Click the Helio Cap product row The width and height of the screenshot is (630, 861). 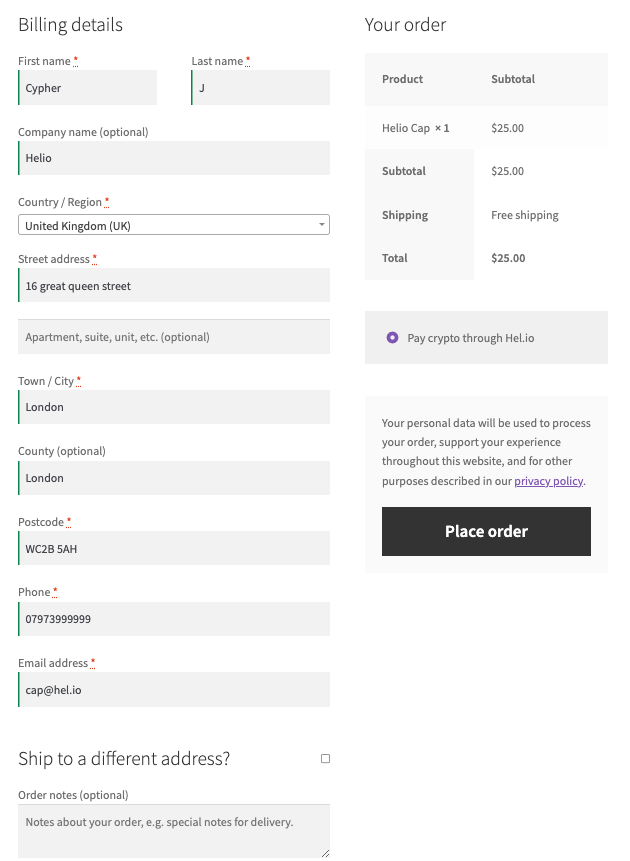486,128
